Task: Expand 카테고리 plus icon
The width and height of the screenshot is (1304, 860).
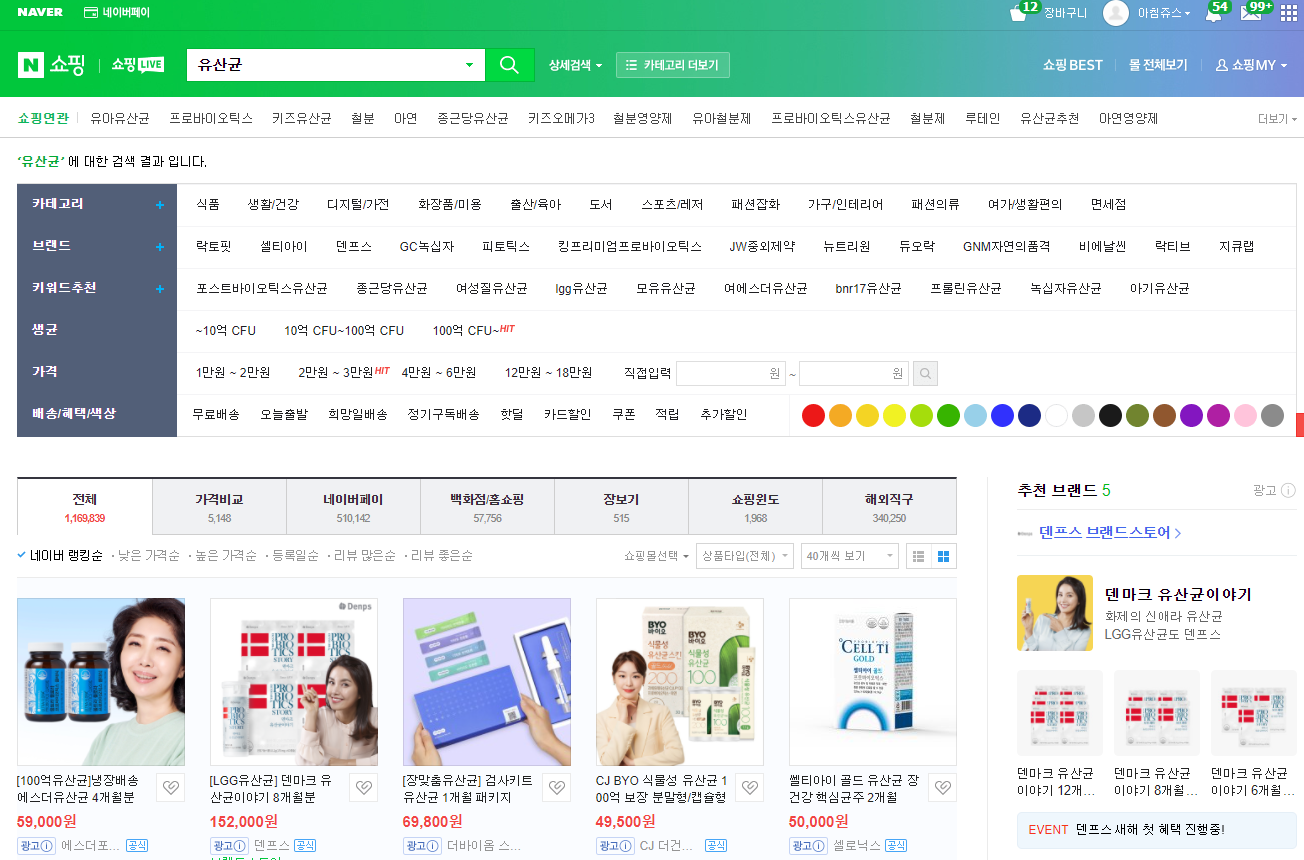Action: point(159,205)
